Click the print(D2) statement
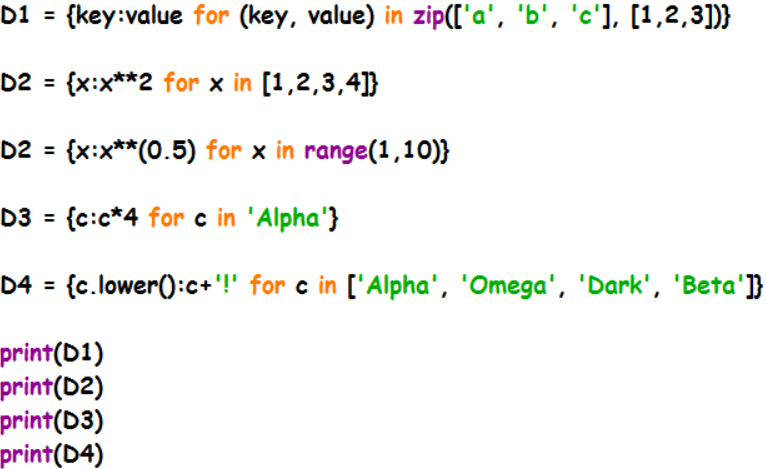Viewport: 766px width, 469px height. 51,387
